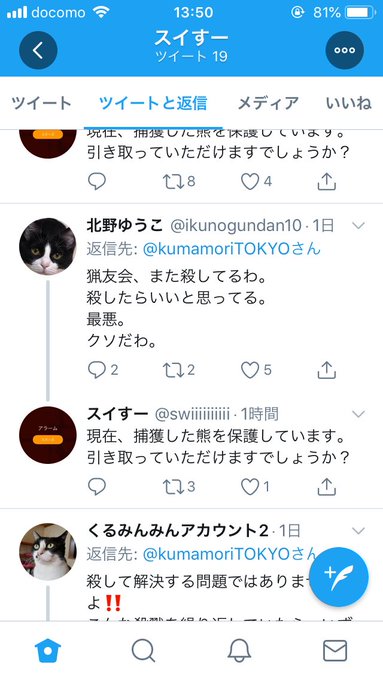Open the @kumamoriTOKYO link under 北野ゆうこ

coord(232,249)
